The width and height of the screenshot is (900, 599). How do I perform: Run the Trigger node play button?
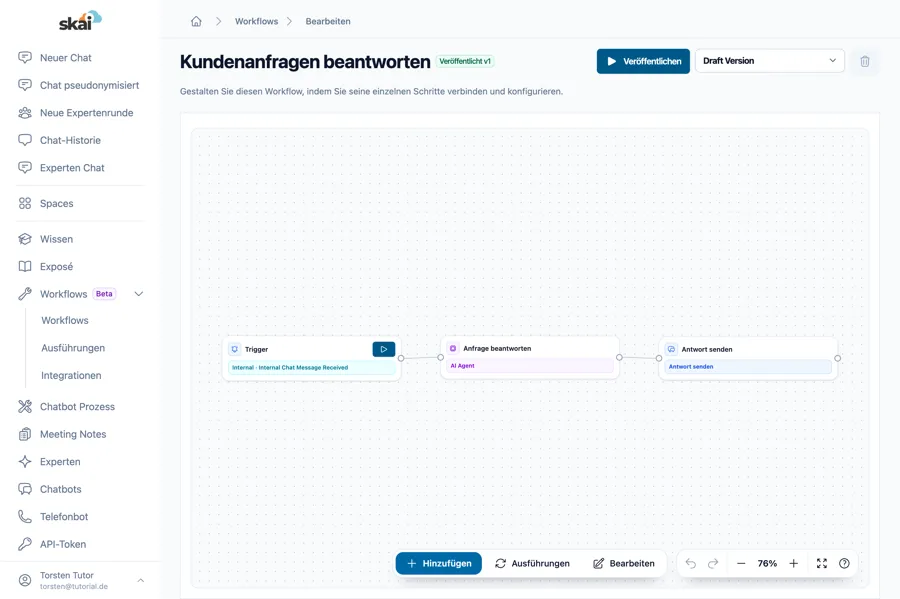(383, 349)
